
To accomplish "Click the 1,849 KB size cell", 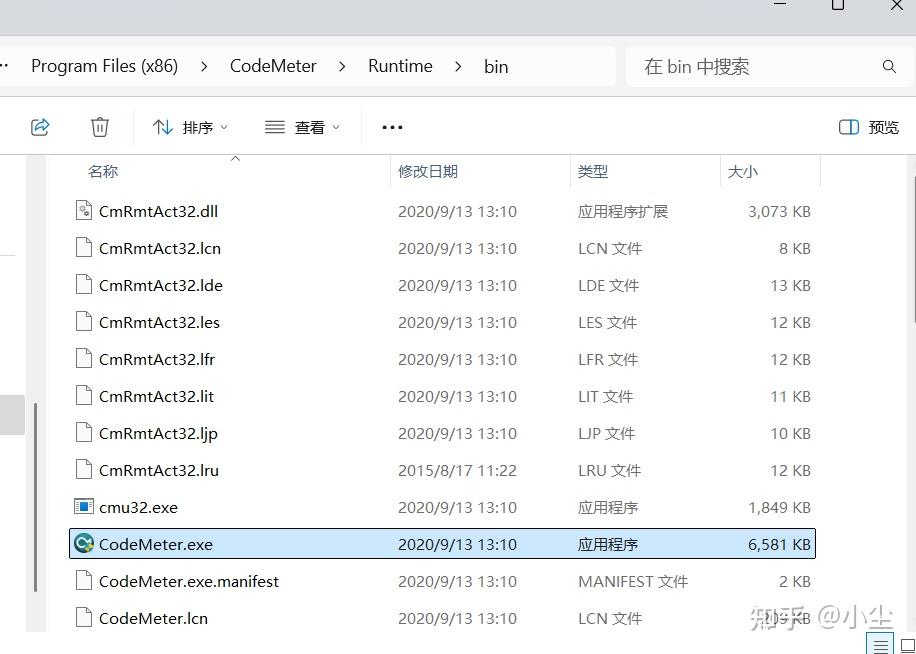I will [779, 507].
